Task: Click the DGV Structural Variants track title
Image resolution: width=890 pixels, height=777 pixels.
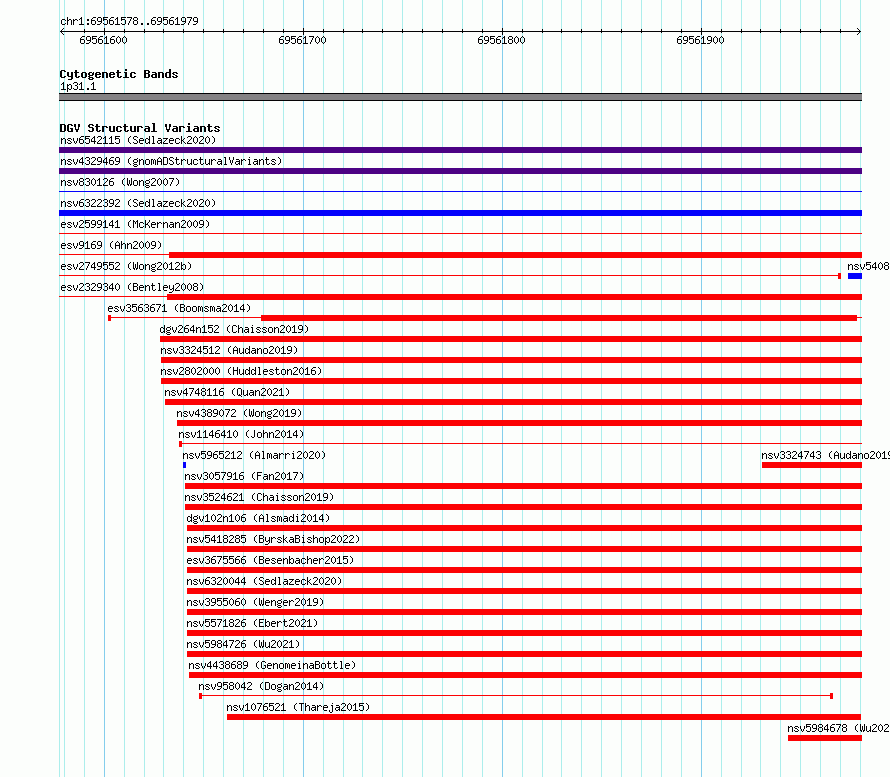Action: click(x=140, y=128)
